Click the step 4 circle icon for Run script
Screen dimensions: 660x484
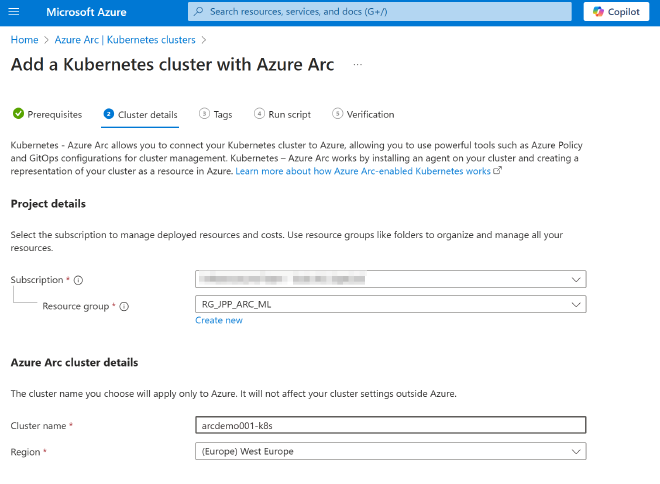pyautogui.click(x=259, y=114)
